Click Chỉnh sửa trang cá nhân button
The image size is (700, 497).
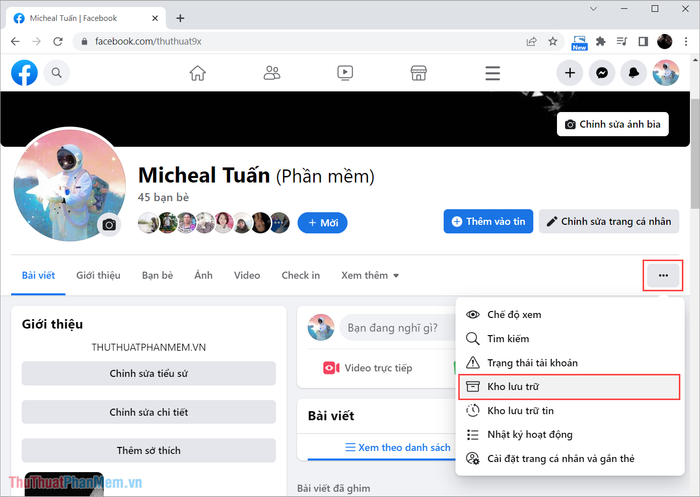point(609,221)
